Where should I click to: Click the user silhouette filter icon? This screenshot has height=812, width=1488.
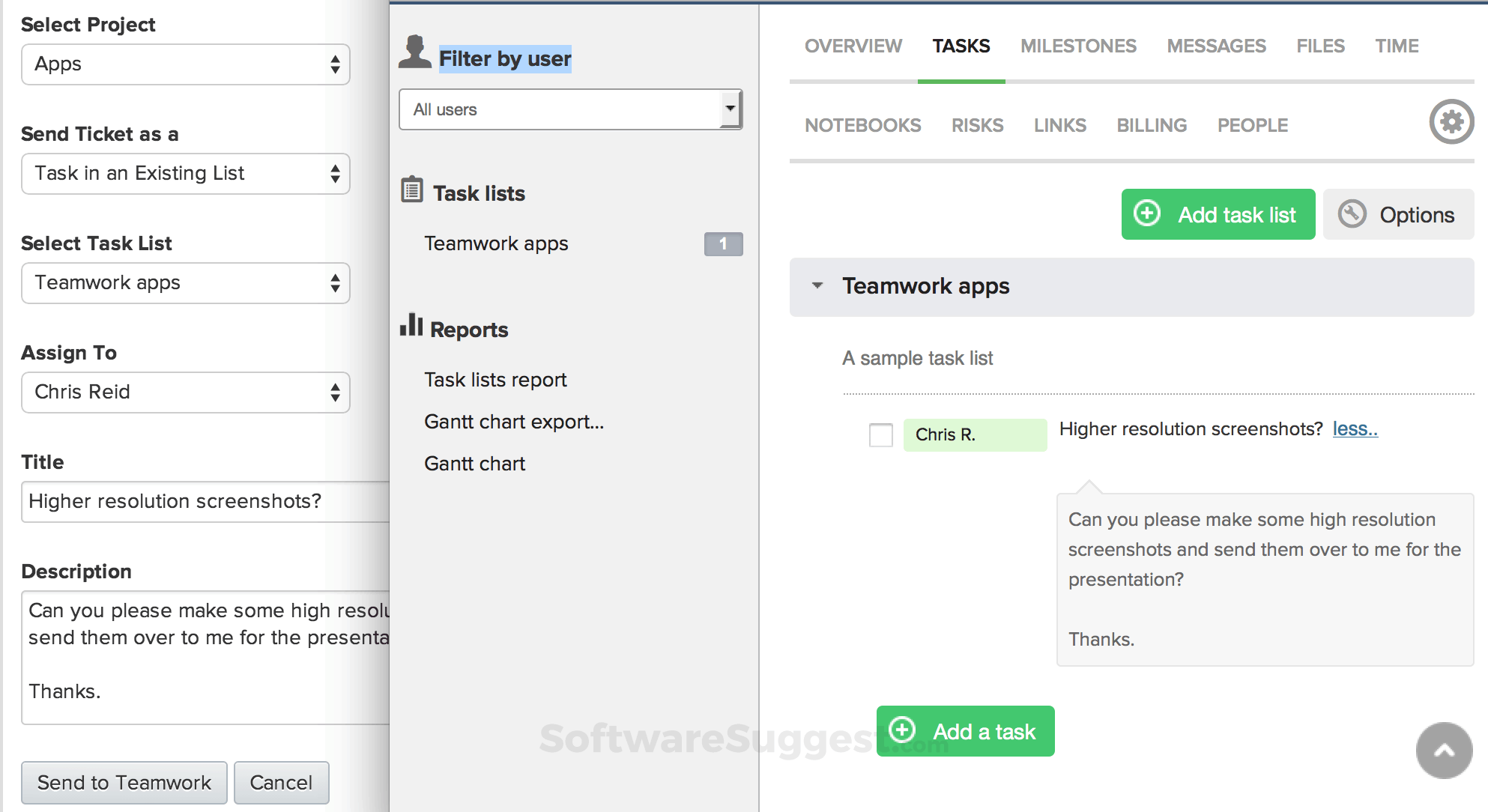click(x=414, y=52)
